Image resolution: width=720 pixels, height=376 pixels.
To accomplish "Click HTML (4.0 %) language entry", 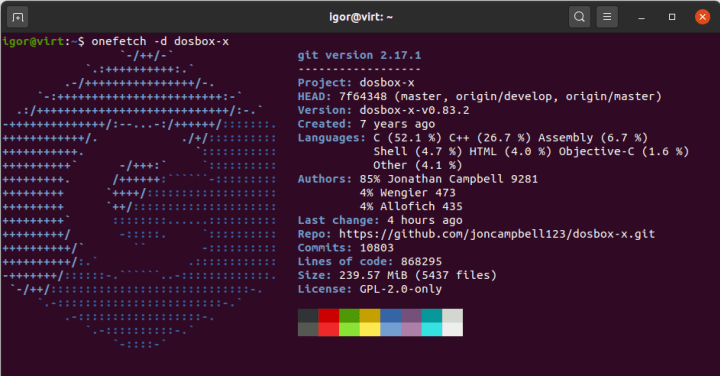I will point(510,152).
